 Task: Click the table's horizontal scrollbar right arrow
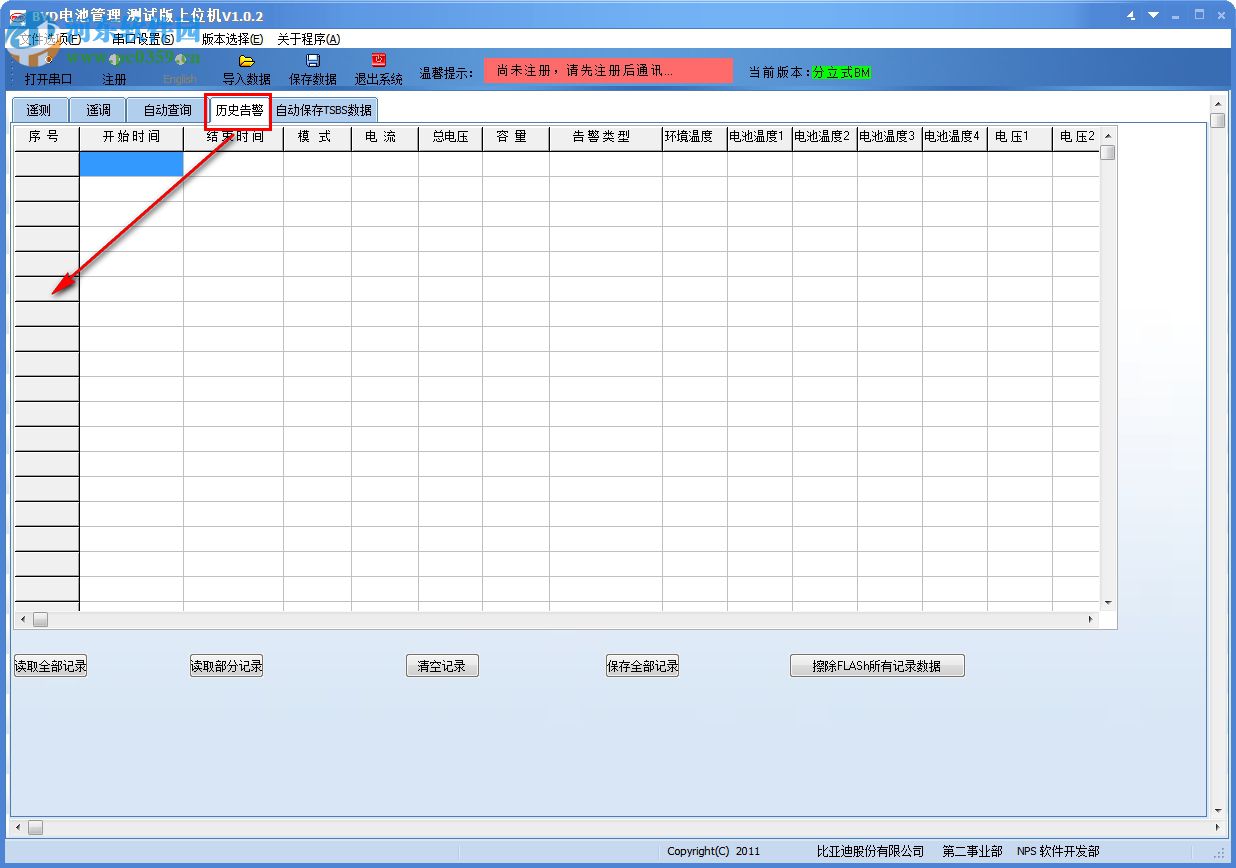pyautogui.click(x=1091, y=620)
